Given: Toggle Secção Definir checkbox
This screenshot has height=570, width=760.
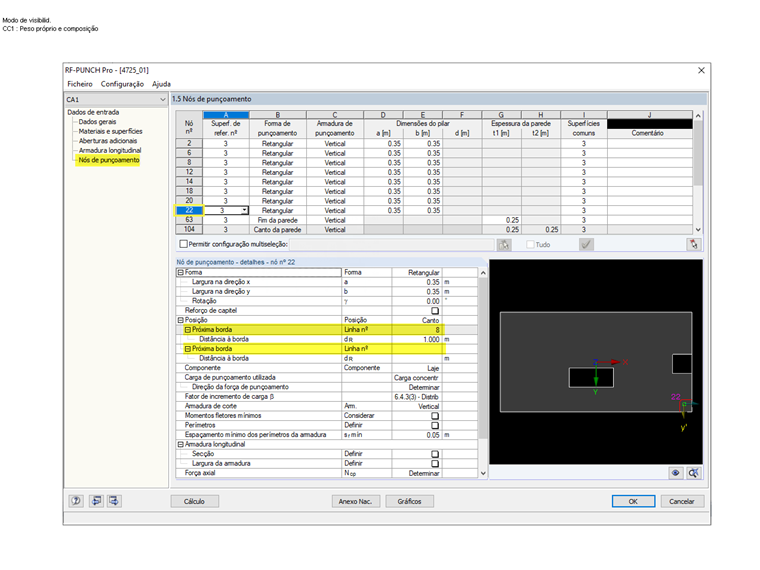Looking at the screenshot, I should click(x=435, y=454).
